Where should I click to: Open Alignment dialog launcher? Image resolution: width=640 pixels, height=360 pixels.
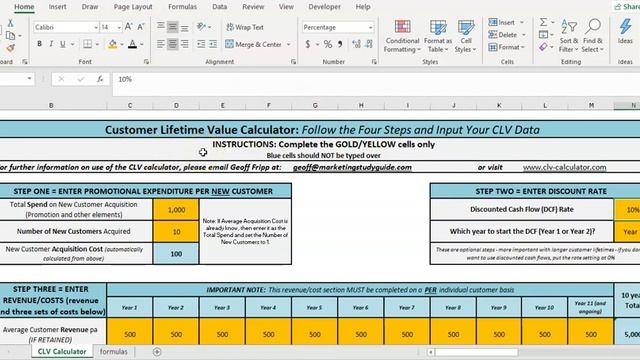pyautogui.click(x=293, y=62)
